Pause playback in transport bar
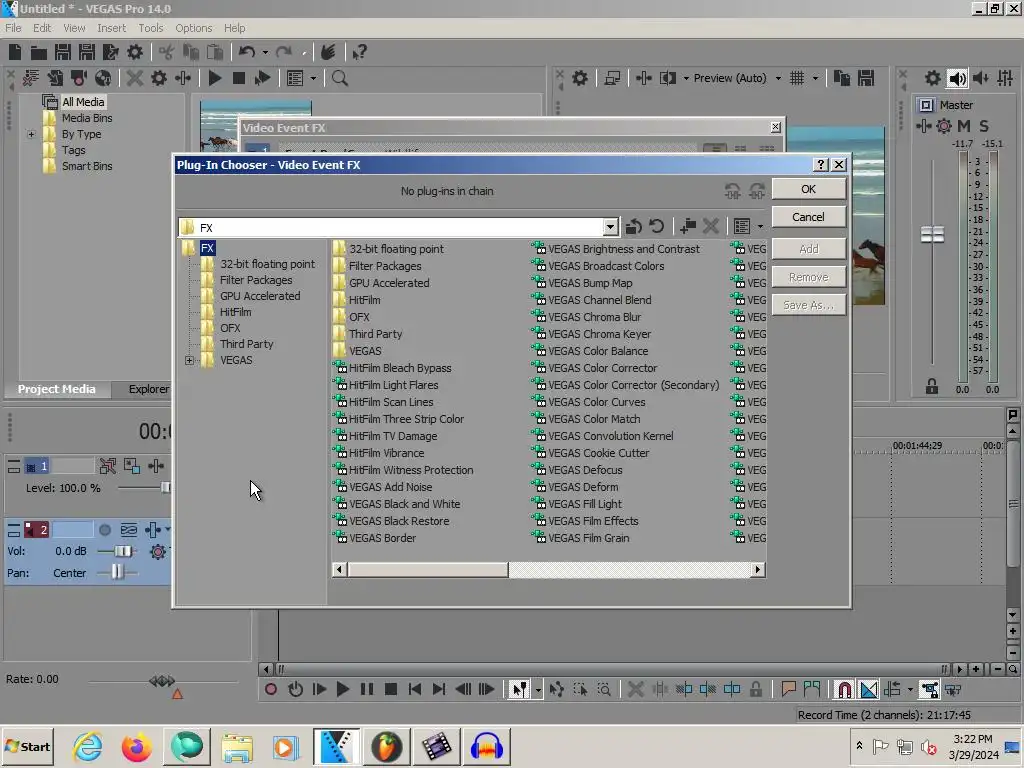1024x768 pixels. 367,689
